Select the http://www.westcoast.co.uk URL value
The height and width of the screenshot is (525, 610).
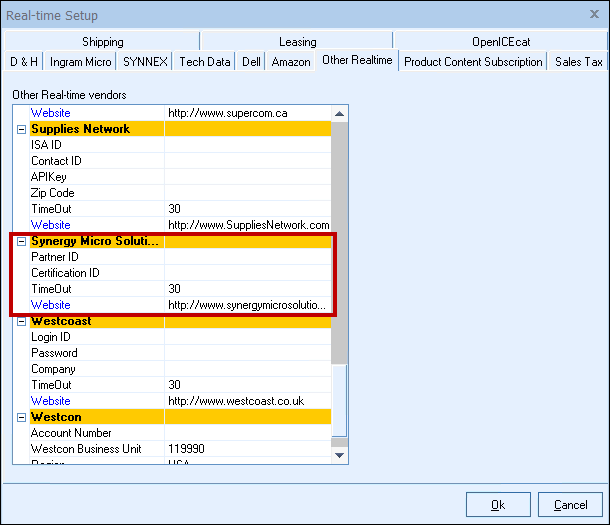pos(236,401)
